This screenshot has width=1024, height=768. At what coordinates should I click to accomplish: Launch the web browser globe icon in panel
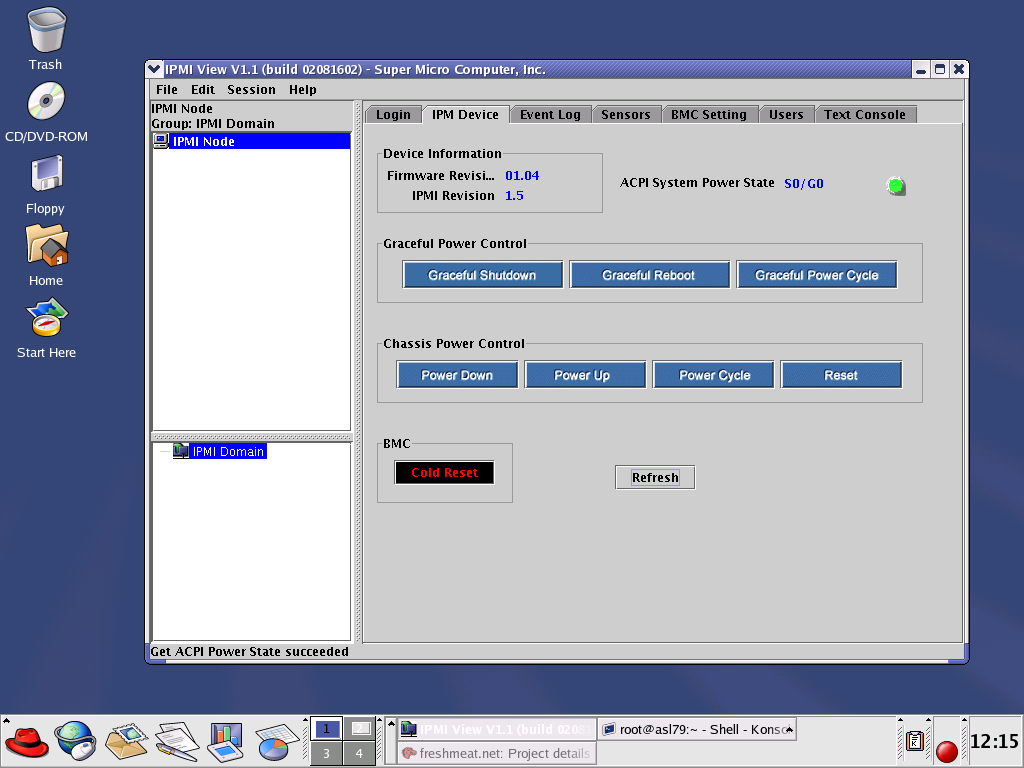[75, 741]
